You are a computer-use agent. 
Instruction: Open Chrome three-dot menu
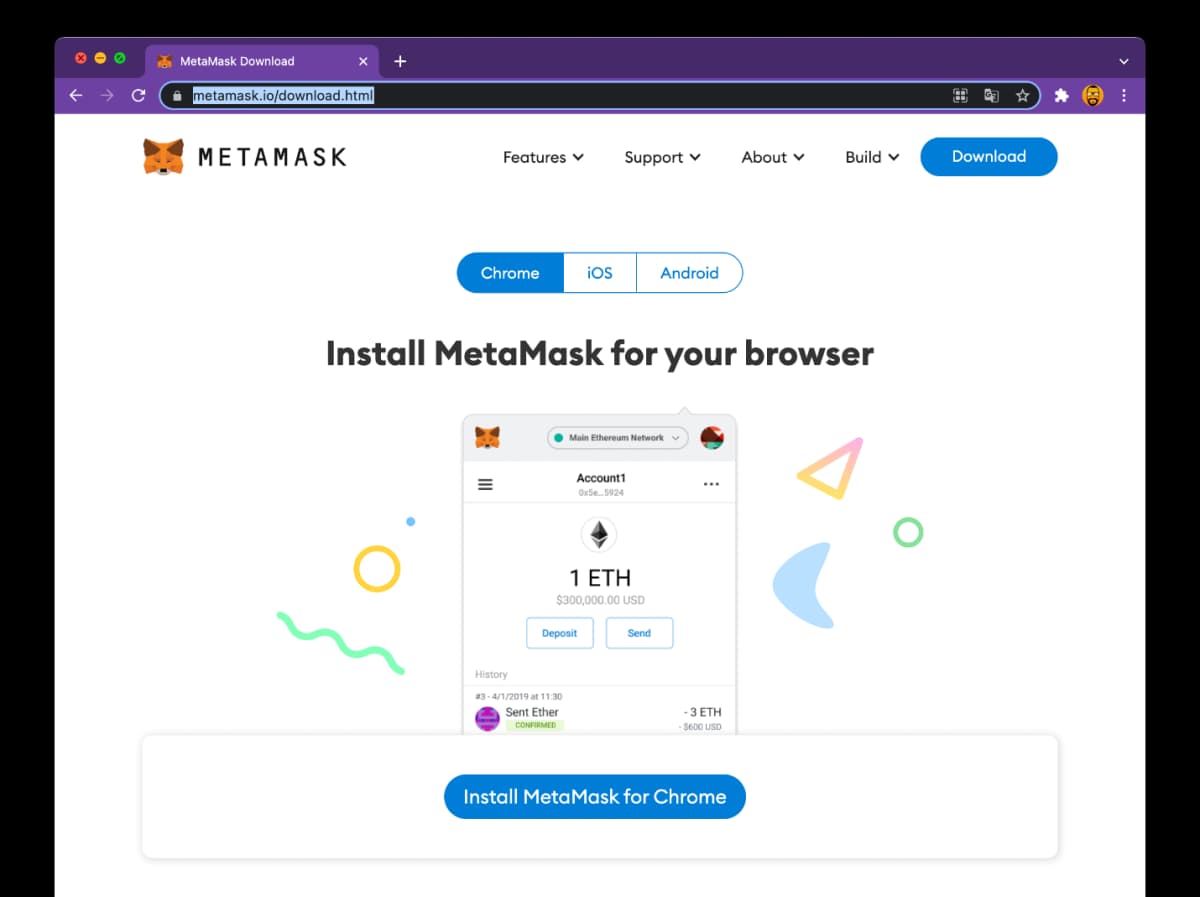1124,96
